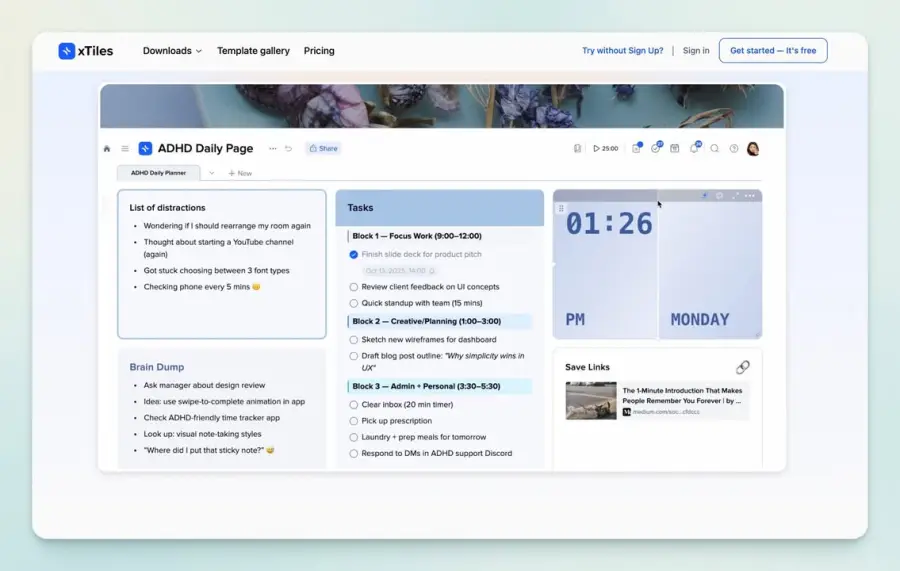
Task: Open the calendar icon in the toolbar
Action: 675,149
